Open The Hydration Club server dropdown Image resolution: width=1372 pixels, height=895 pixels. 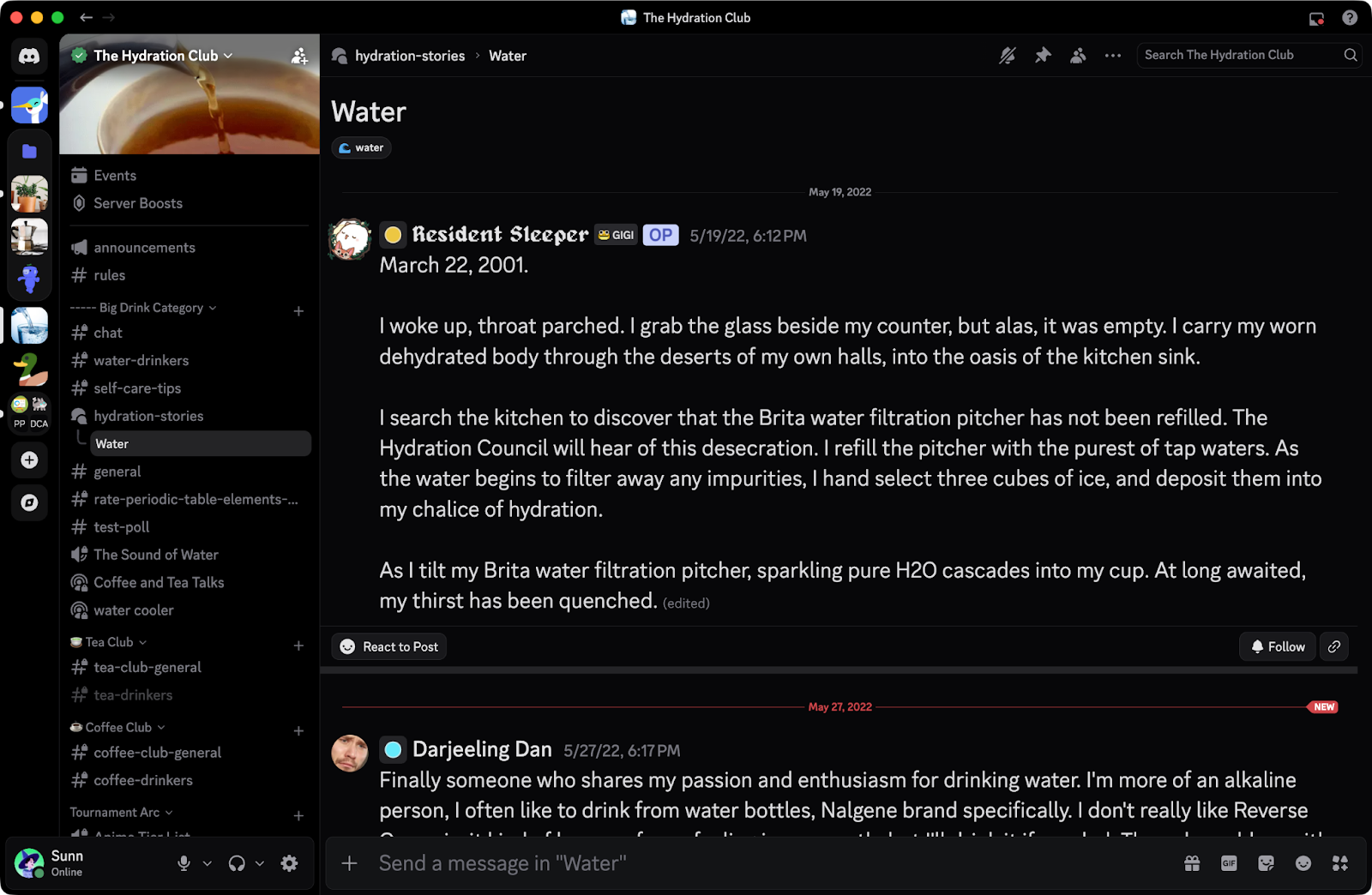(x=154, y=55)
